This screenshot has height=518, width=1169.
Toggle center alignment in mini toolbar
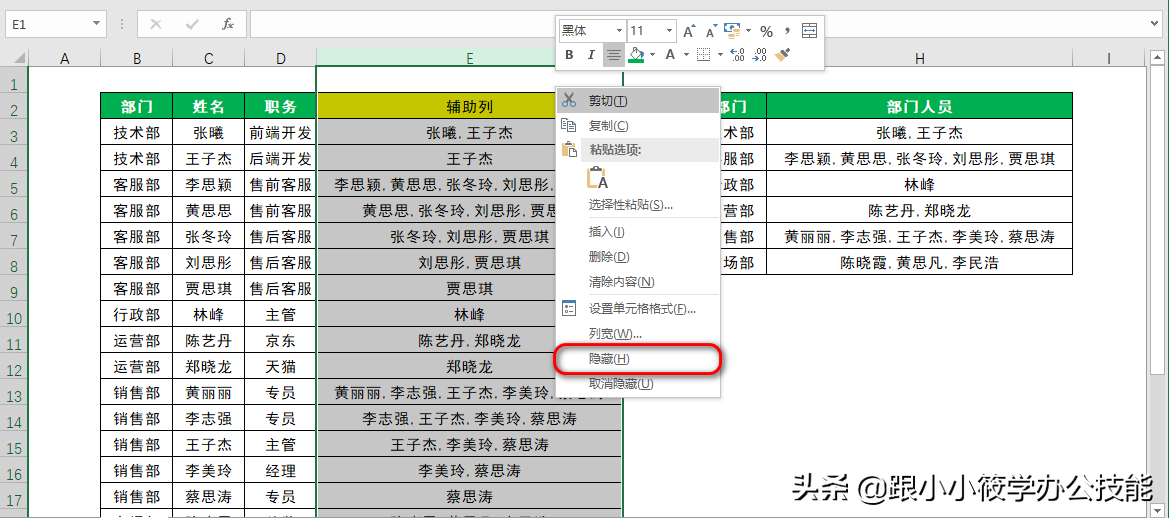tap(614, 54)
